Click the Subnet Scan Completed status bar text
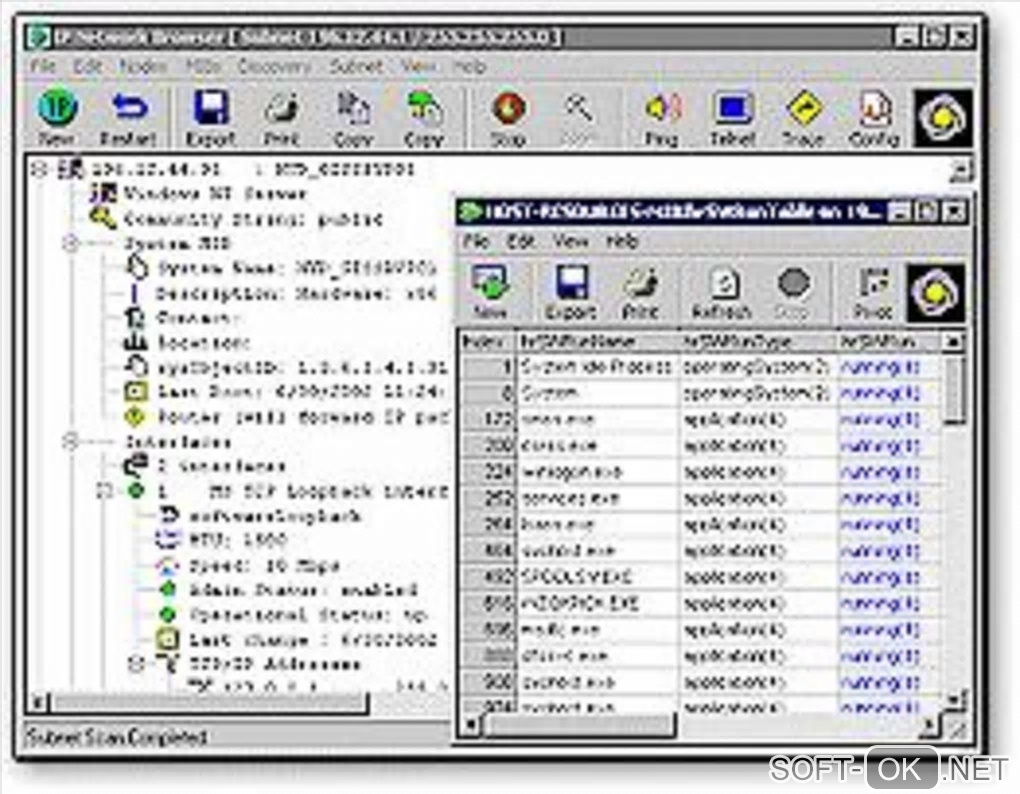 116,737
